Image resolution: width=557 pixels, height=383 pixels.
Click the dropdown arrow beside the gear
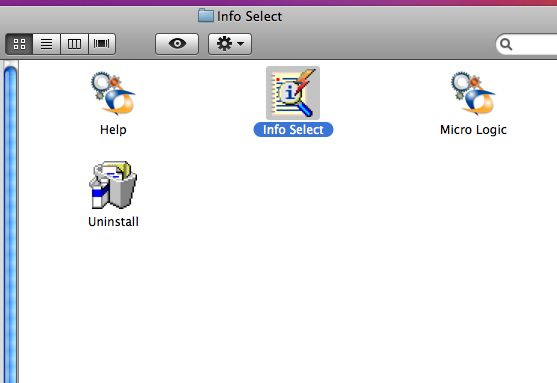[x=240, y=44]
